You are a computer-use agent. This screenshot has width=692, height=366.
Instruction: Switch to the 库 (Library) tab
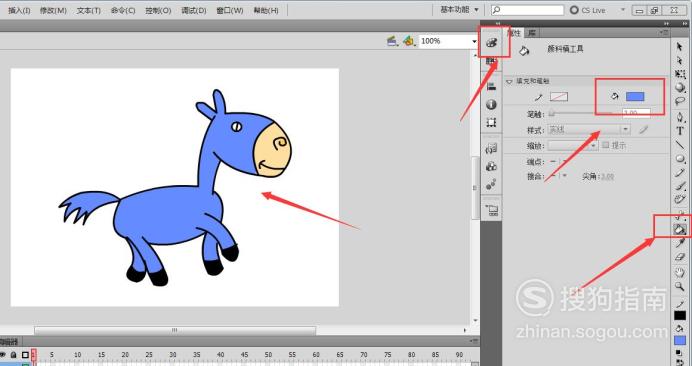(532, 33)
